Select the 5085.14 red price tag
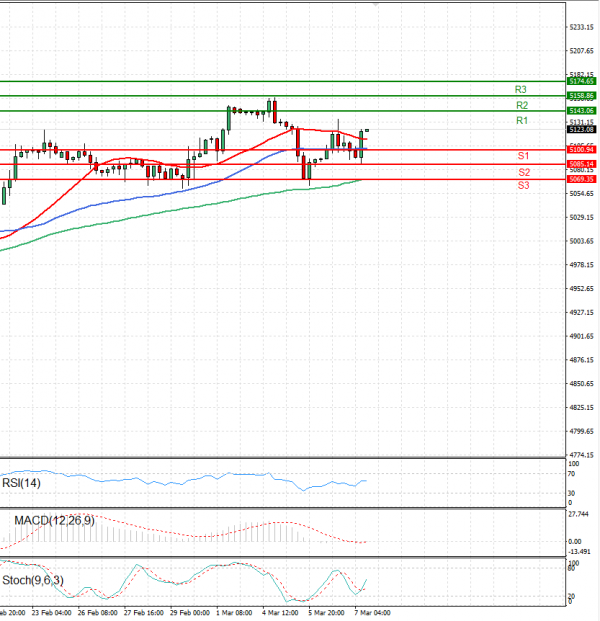600x621 pixels. [581, 164]
